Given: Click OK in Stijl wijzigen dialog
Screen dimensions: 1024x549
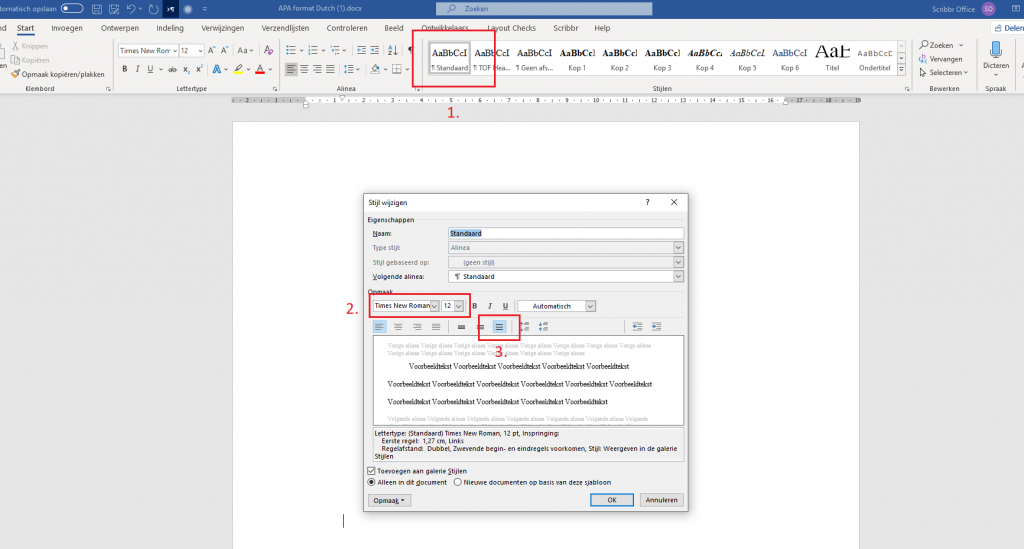Looking at the screenshot, I should point(612,500).
